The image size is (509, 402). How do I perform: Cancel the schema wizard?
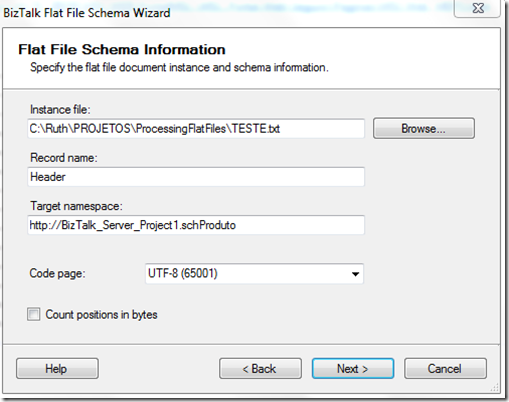pos(445,369)
